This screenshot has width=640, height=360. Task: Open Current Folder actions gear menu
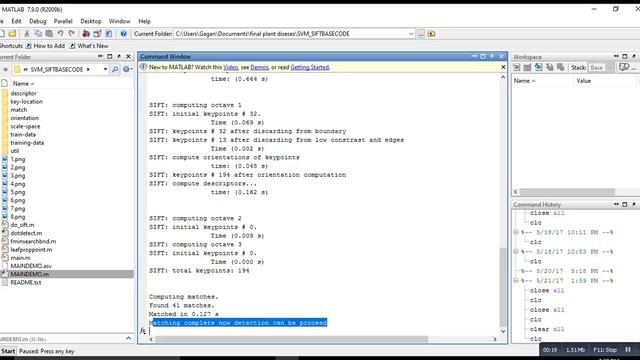(127, 69)
